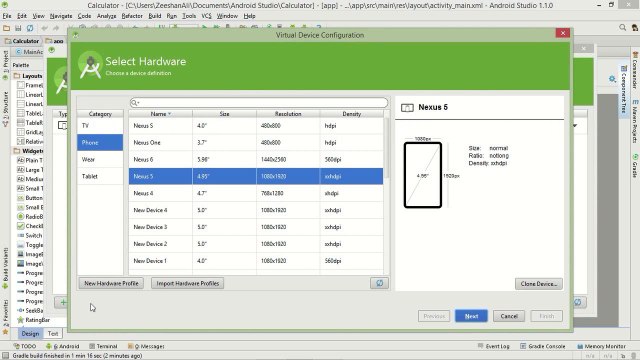Select the Nexus One row
The image size is (640, 360).
[256, 142]
